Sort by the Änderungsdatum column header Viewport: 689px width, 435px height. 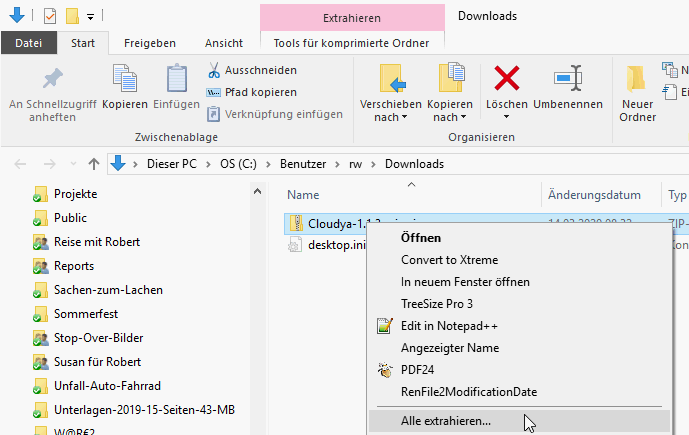click(x=594, y=195)
